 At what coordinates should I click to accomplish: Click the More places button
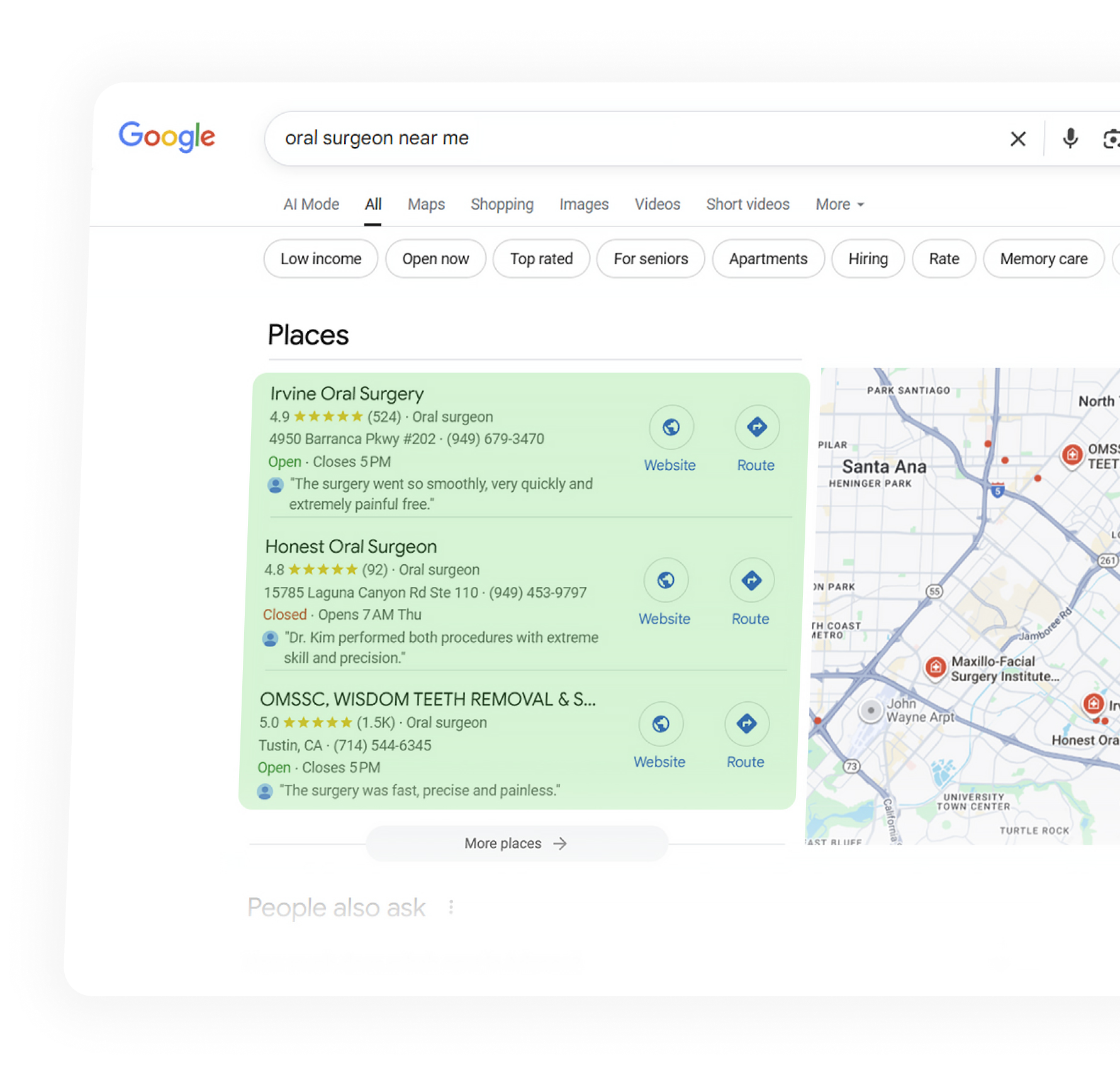pos(516,843)
